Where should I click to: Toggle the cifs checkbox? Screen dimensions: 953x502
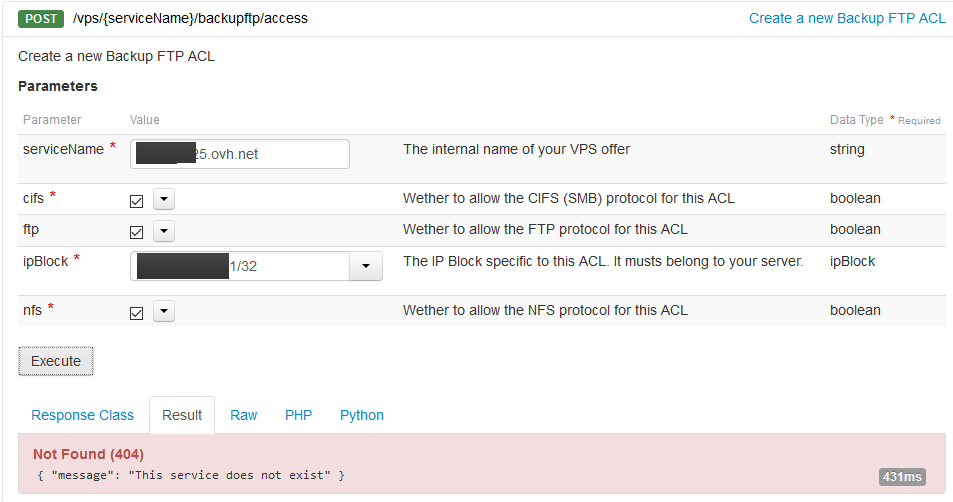click(x=137, y=200)
